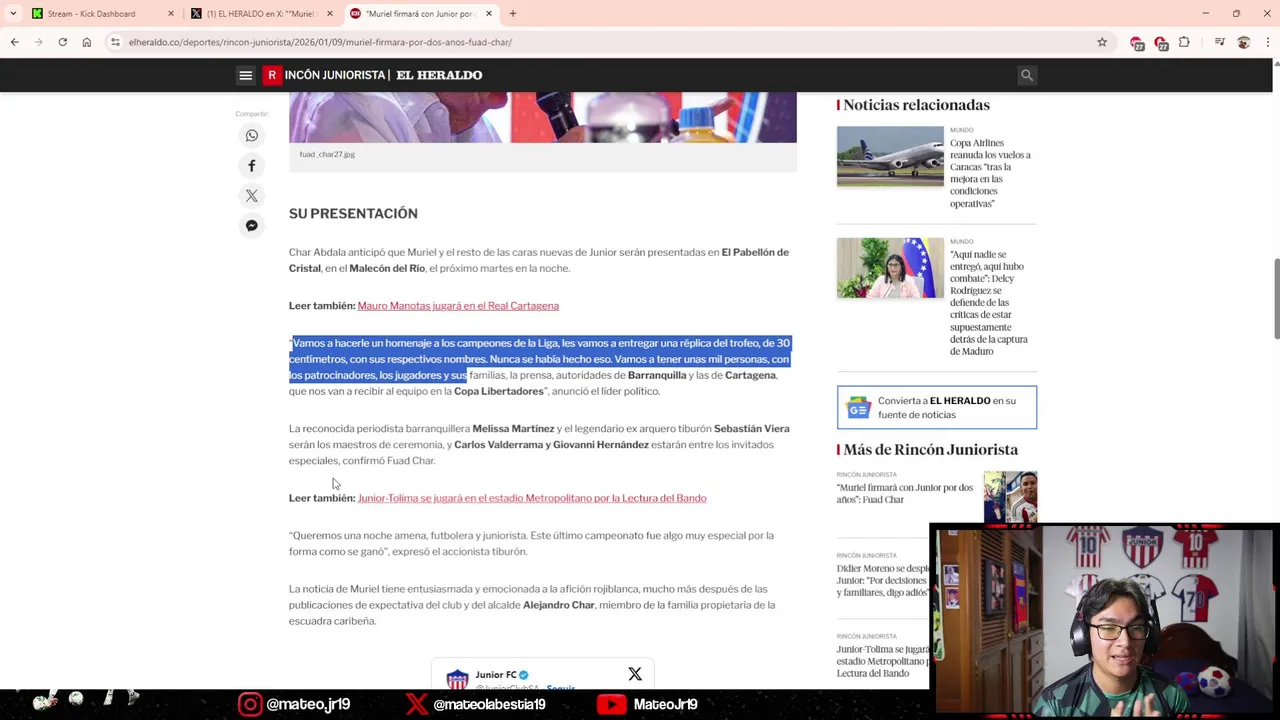This screenshot has width=1280, height=720.
Task: Open the site hamburger menu
Action: click(x=245, y=75)
